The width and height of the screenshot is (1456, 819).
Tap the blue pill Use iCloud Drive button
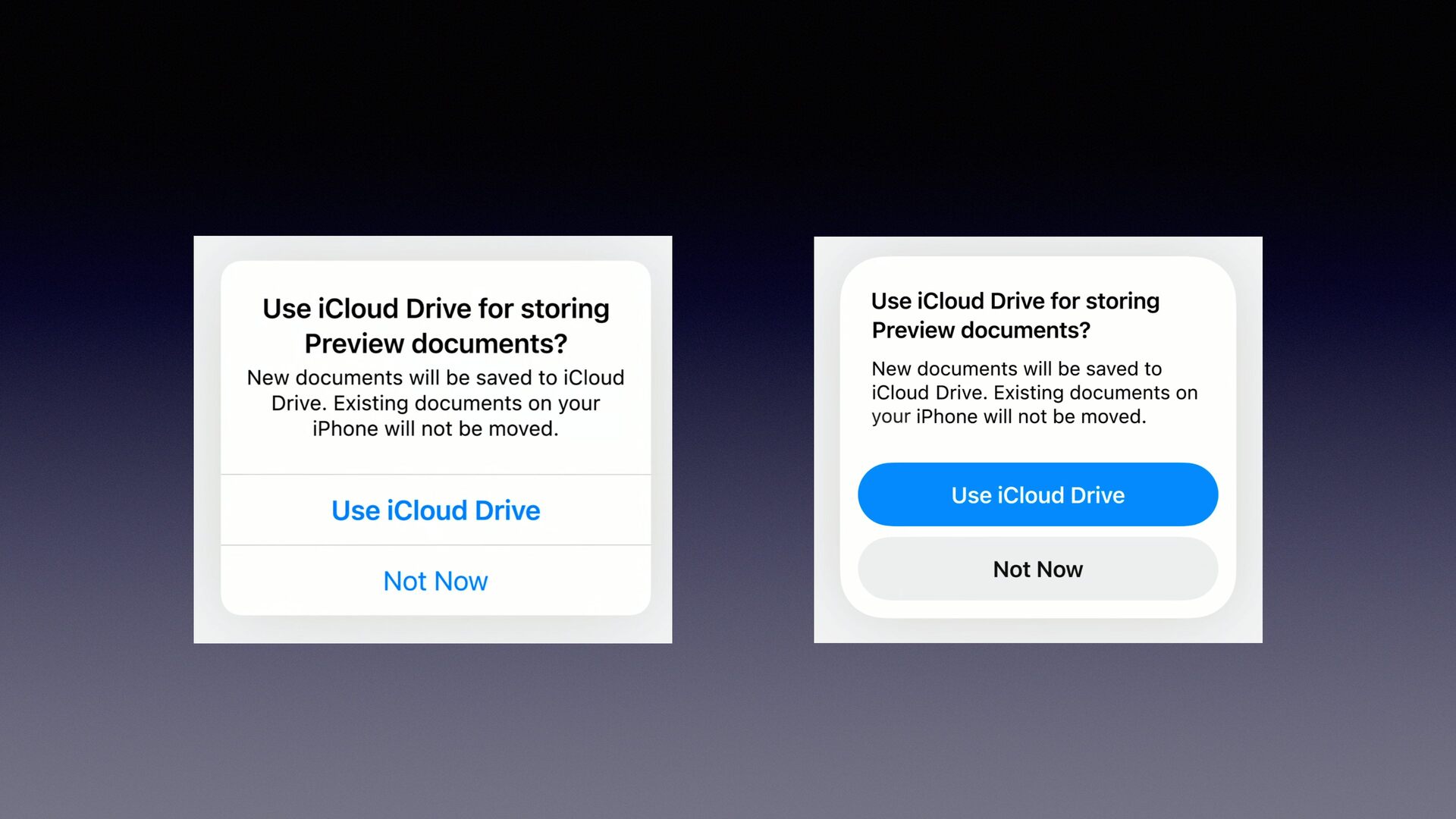[x=1037, y=494]
